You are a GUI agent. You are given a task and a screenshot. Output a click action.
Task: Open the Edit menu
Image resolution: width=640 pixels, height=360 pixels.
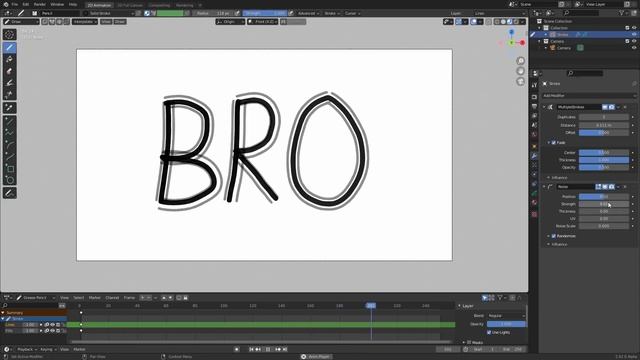(x=26, y=4)
